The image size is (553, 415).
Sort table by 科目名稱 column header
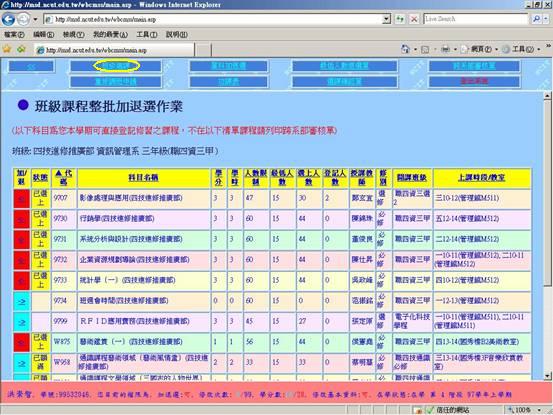point(143,177)
